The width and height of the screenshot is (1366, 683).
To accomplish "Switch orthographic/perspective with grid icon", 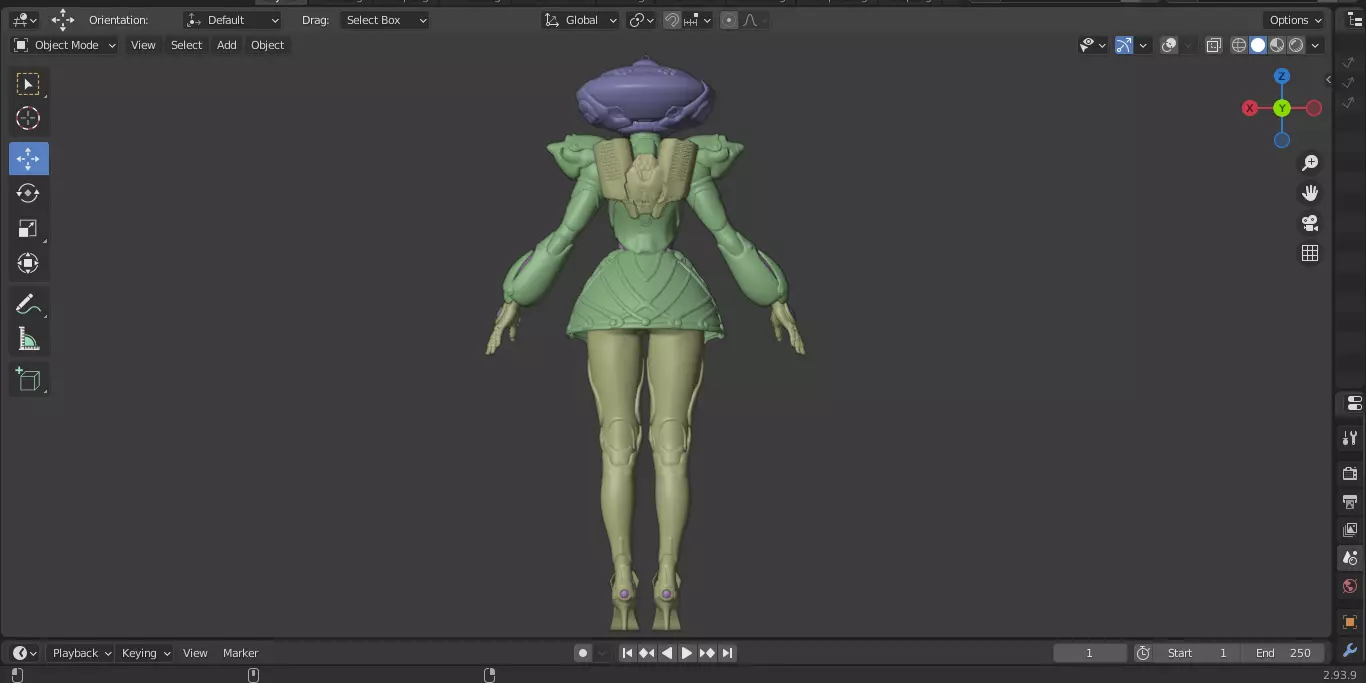I will coord(1310,253).
